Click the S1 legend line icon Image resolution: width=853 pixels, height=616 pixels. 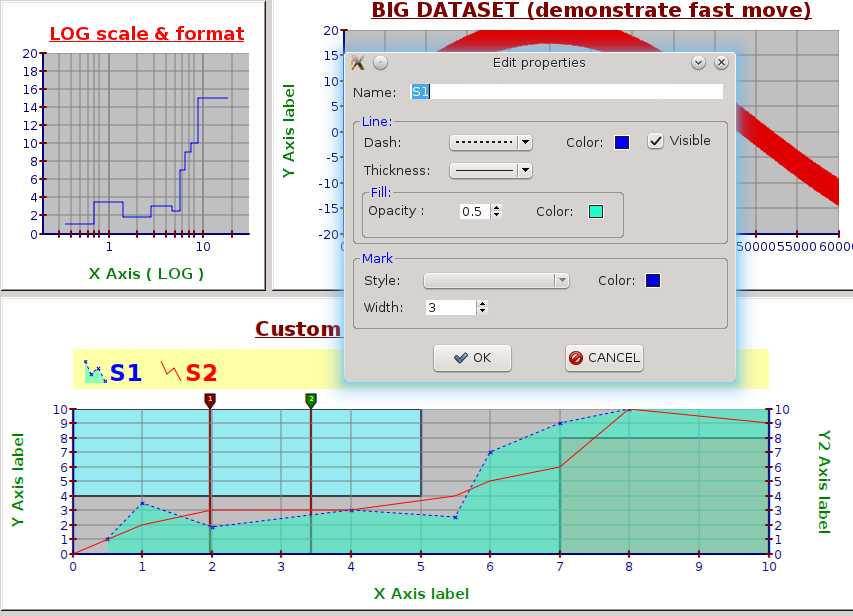[x=95, y=372]
